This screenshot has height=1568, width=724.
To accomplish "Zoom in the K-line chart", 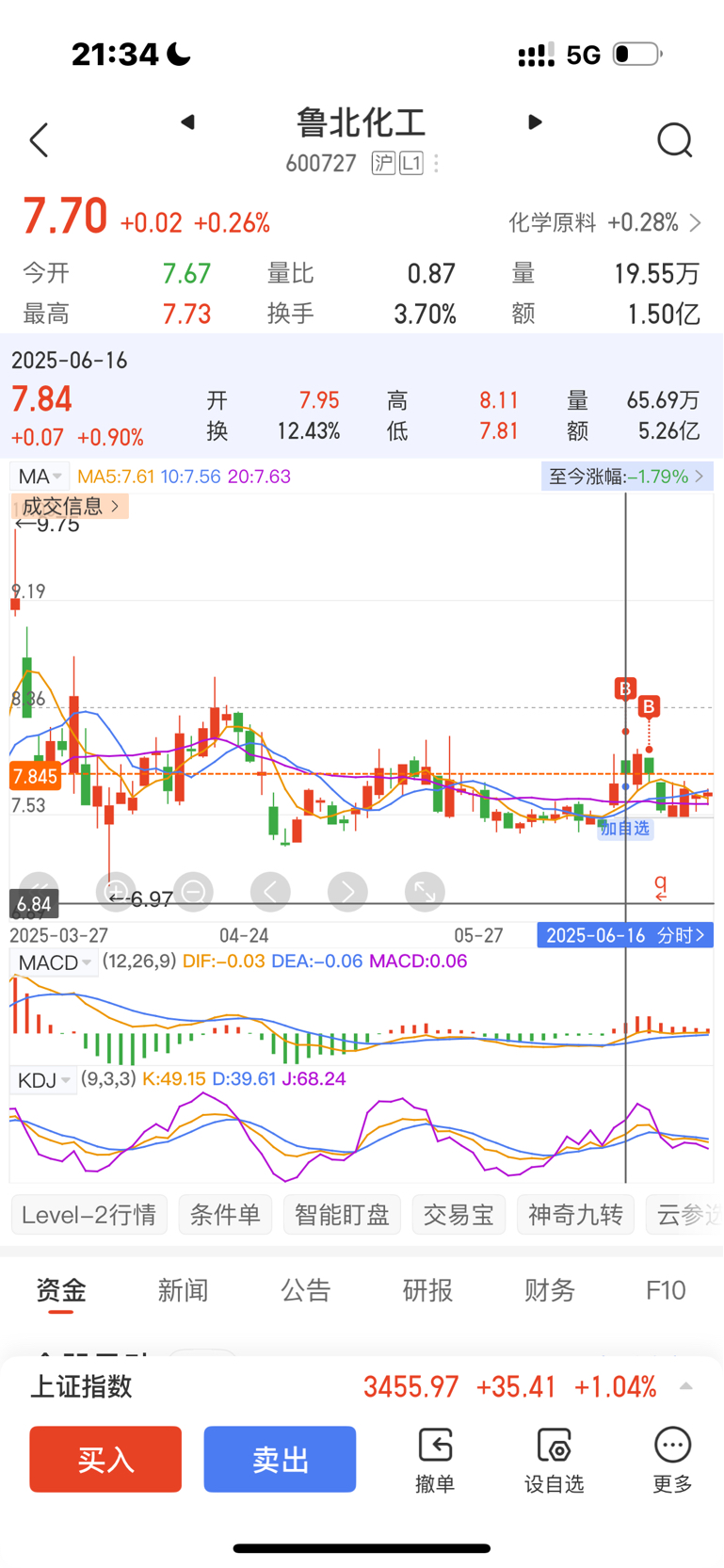I will pos(116,891).
